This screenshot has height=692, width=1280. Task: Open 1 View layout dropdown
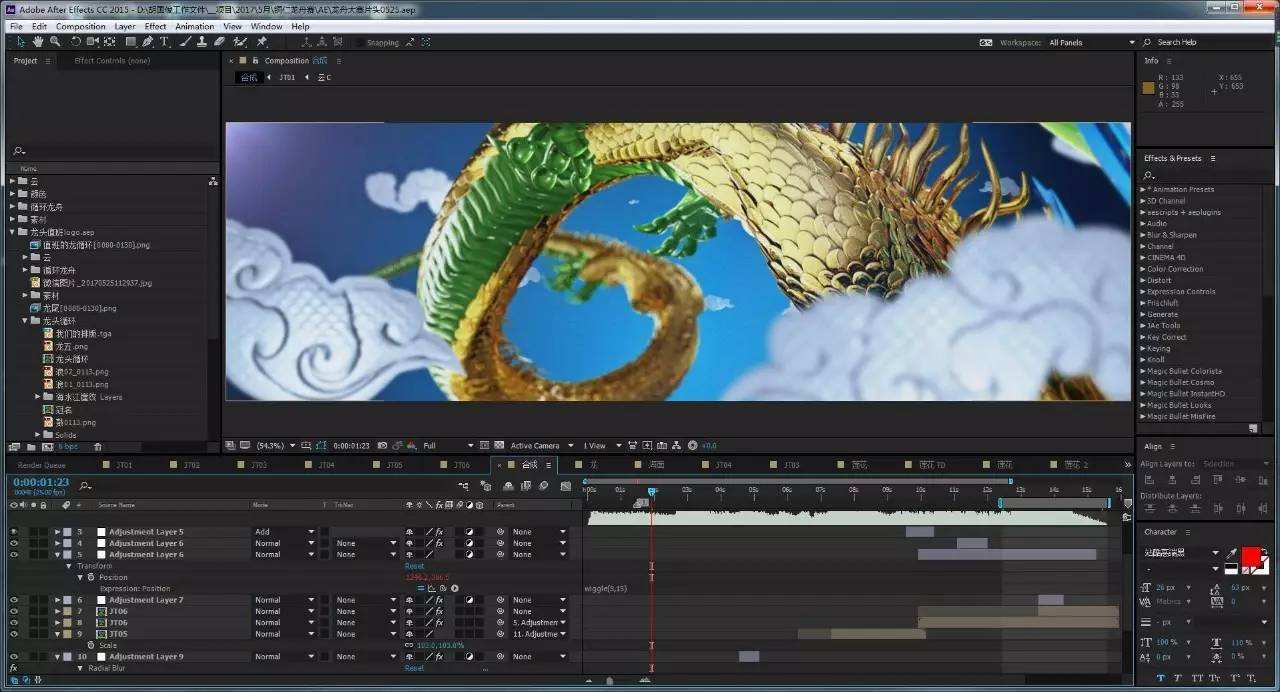tap(603, 445)
